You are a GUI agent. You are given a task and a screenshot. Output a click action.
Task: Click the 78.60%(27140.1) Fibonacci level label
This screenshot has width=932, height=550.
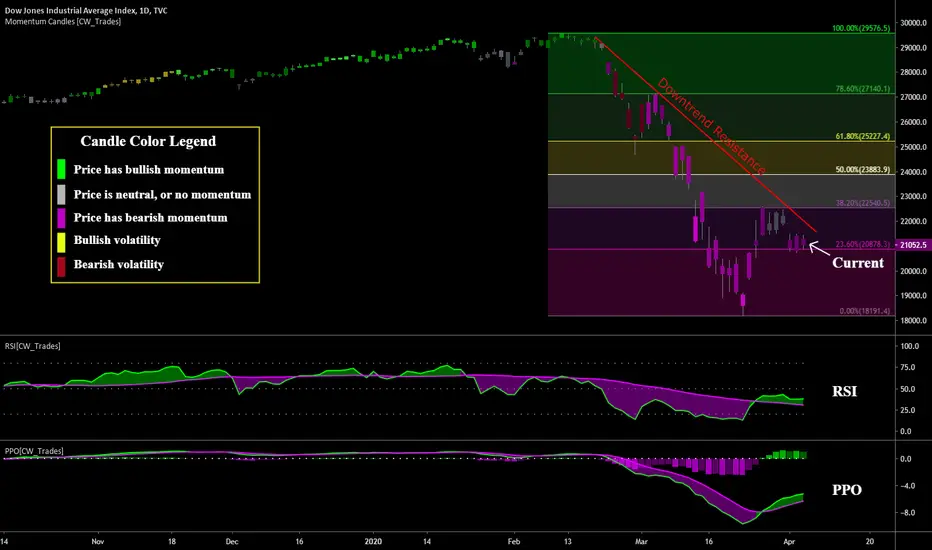click(862, 89)
